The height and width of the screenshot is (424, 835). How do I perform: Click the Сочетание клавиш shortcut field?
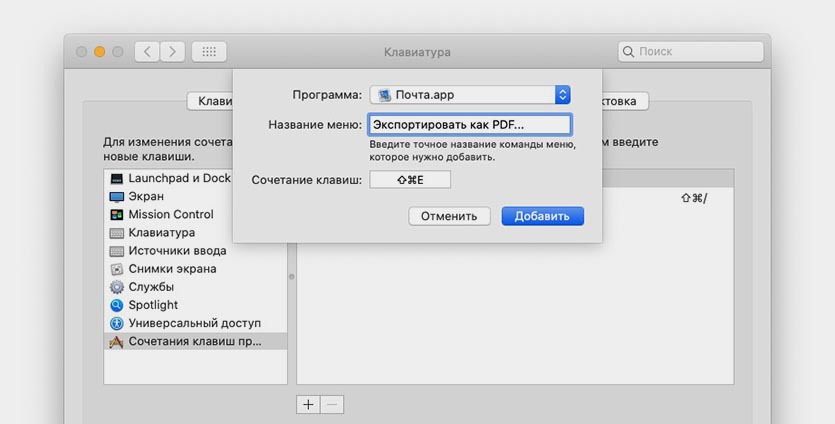coord(410,180)
